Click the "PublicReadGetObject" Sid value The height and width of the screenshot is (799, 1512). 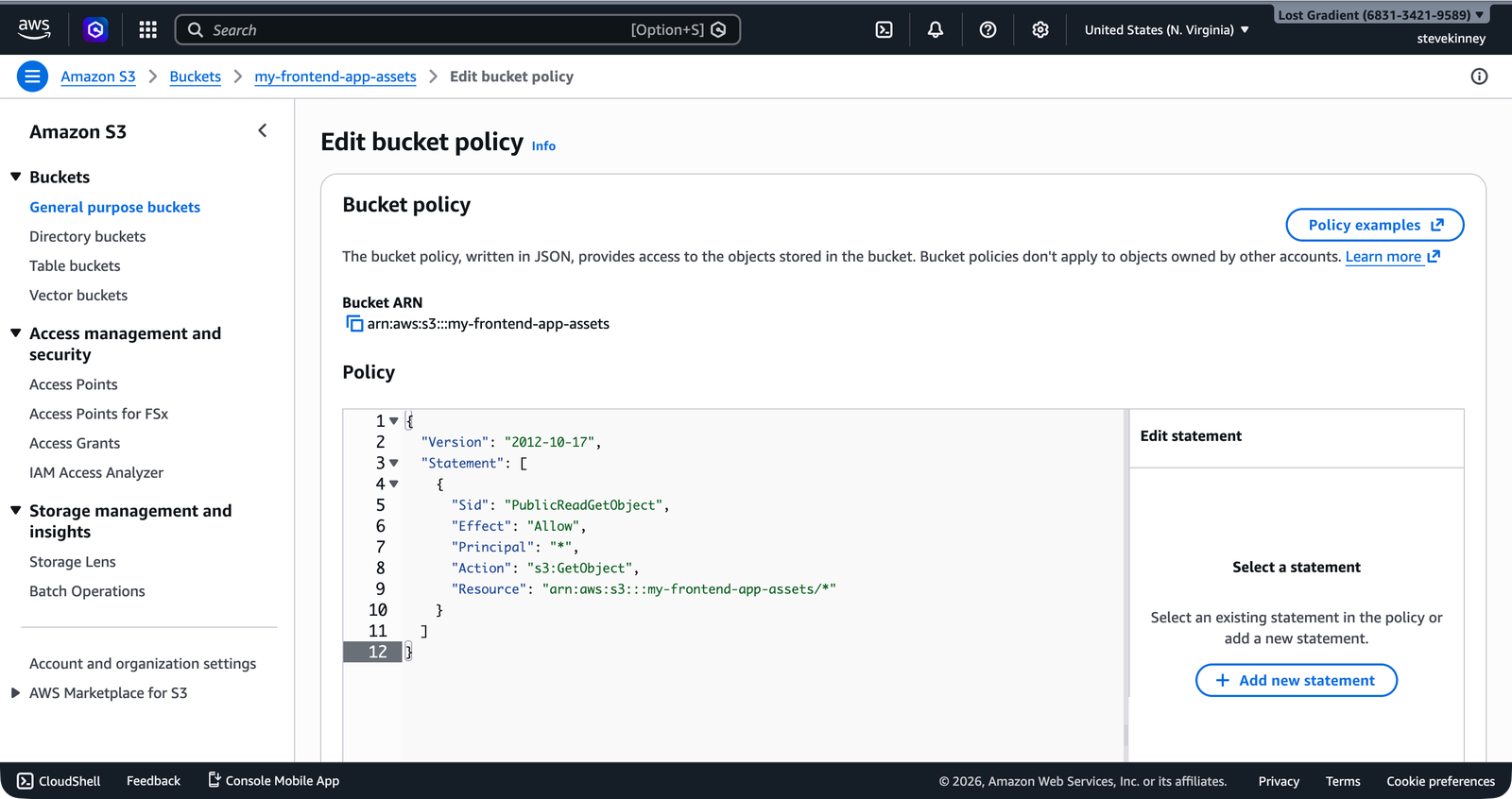[583, 505]
